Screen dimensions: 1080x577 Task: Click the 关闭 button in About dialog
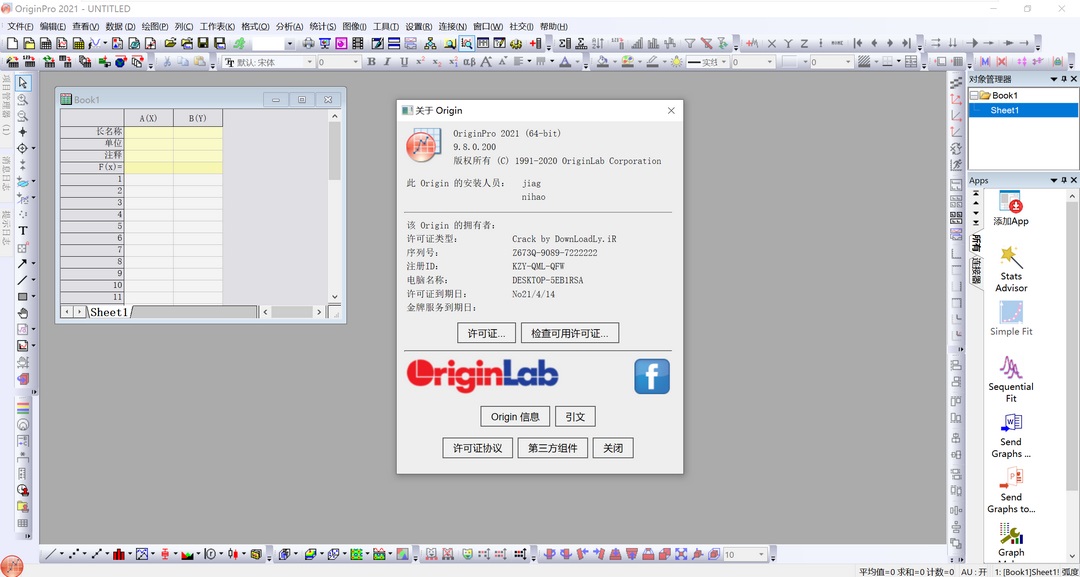[x=613, y=447]
